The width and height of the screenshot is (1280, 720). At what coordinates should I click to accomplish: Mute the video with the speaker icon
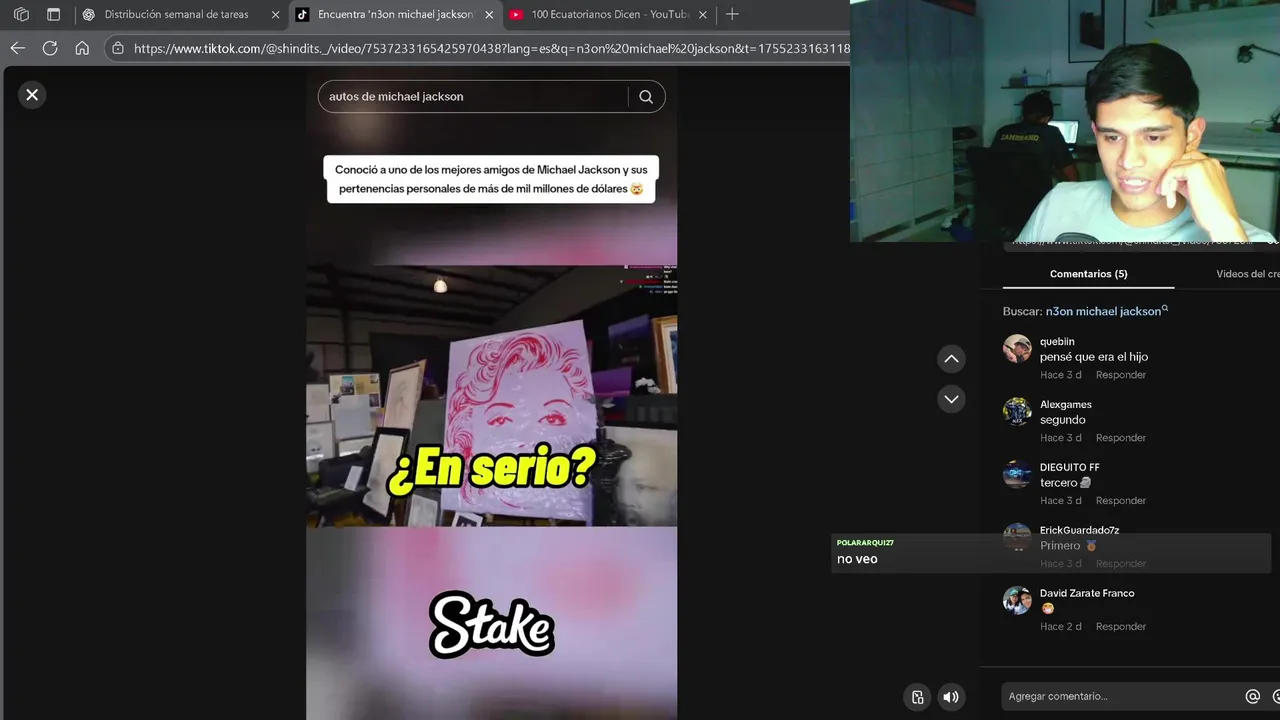coord(951,697)
